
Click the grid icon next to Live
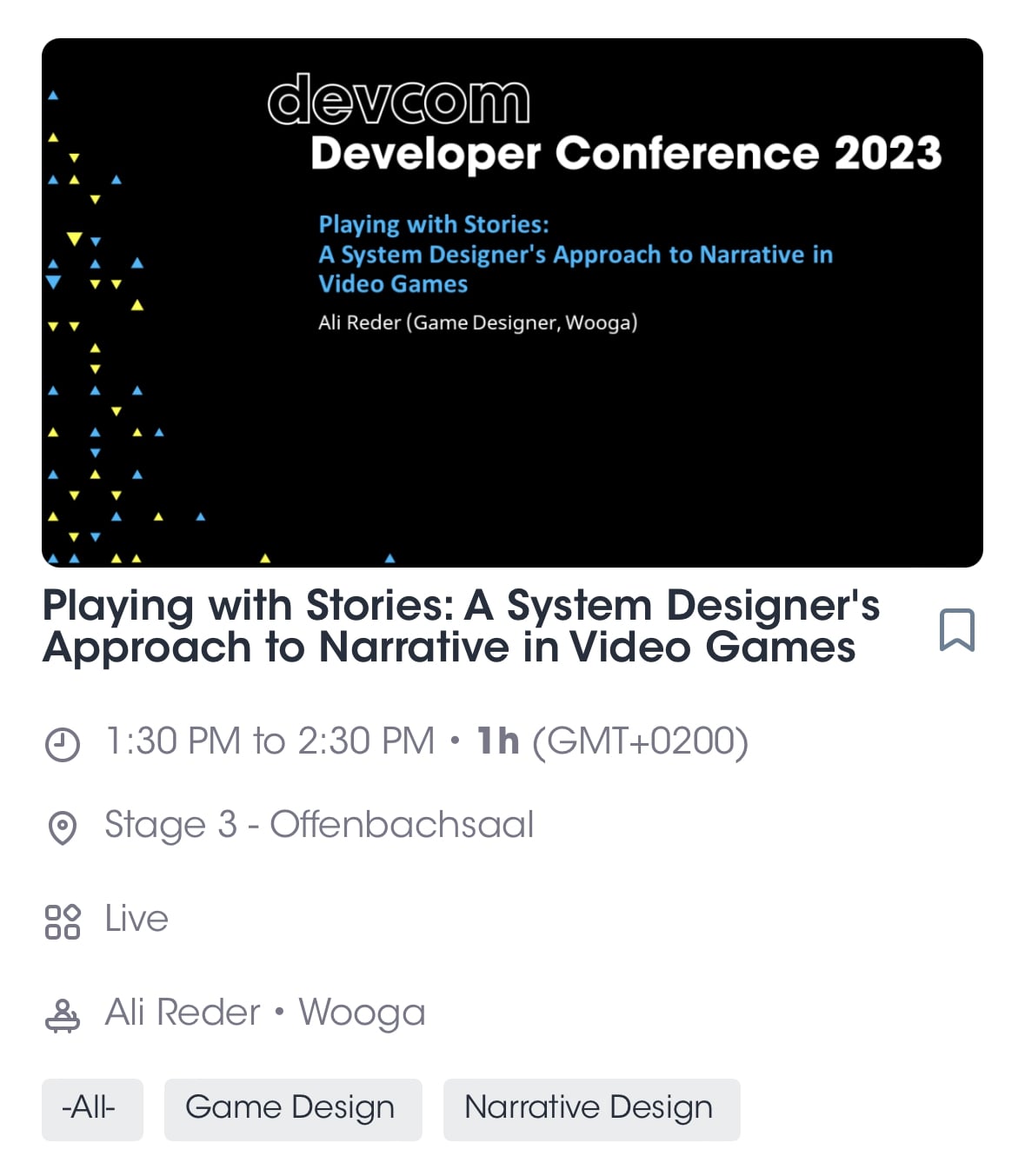[63, 921]
